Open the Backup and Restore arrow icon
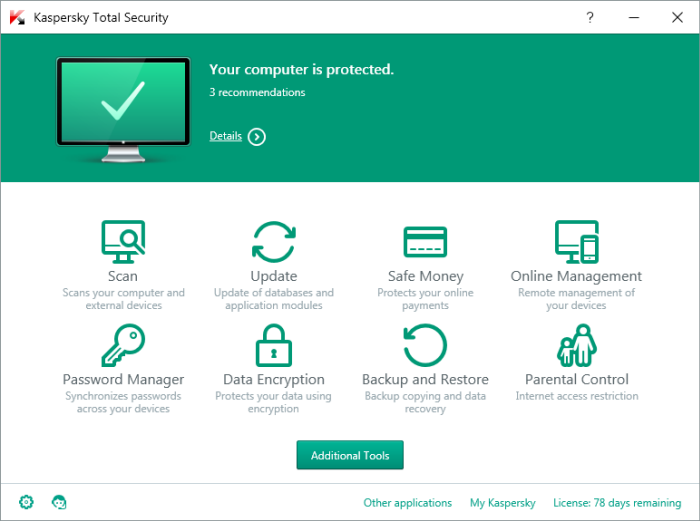700x521 pixels. [425, 345]
